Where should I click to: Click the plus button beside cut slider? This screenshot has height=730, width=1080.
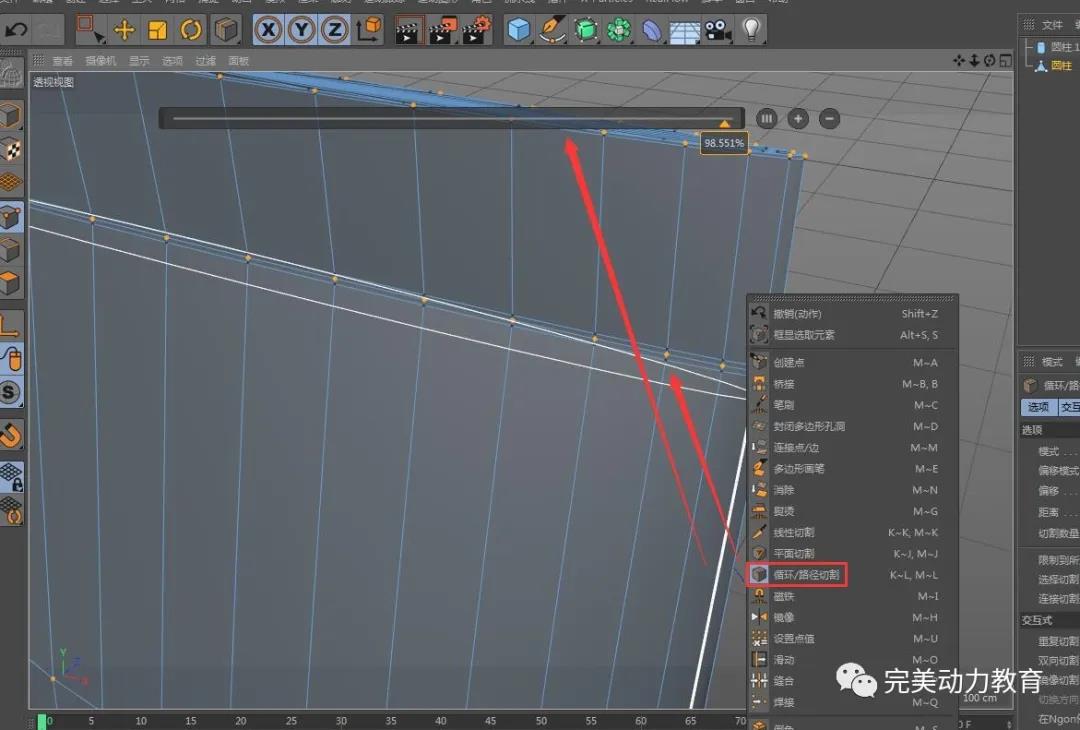(x=798, y=118)
